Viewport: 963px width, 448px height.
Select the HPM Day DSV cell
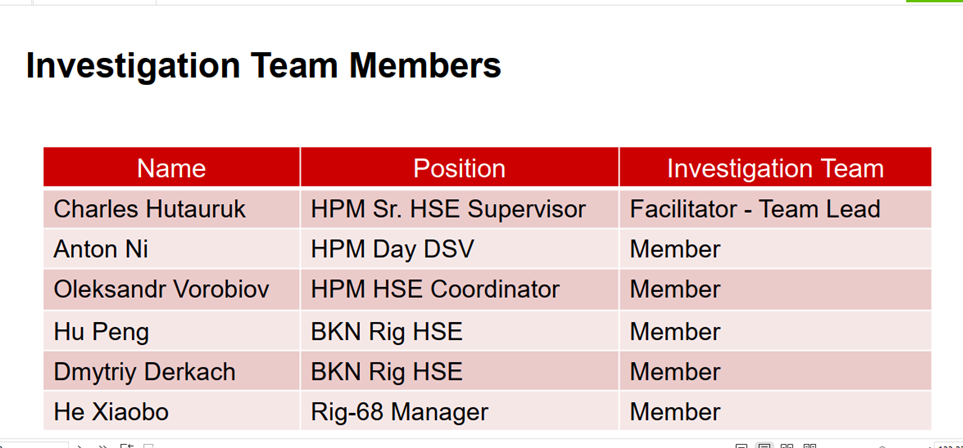pos(459,249)
